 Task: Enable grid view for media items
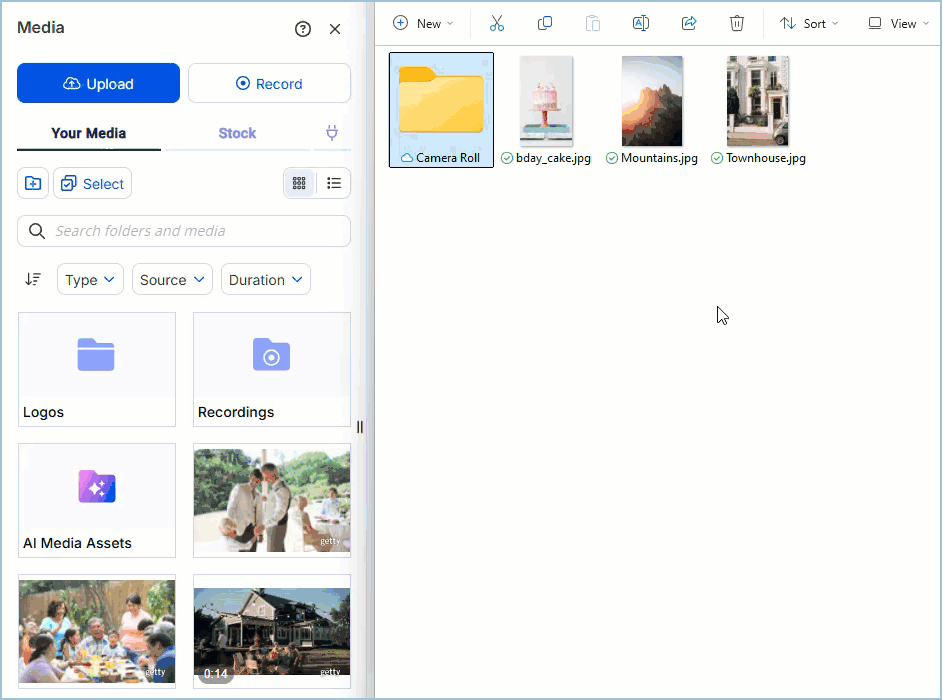(299, 183)
